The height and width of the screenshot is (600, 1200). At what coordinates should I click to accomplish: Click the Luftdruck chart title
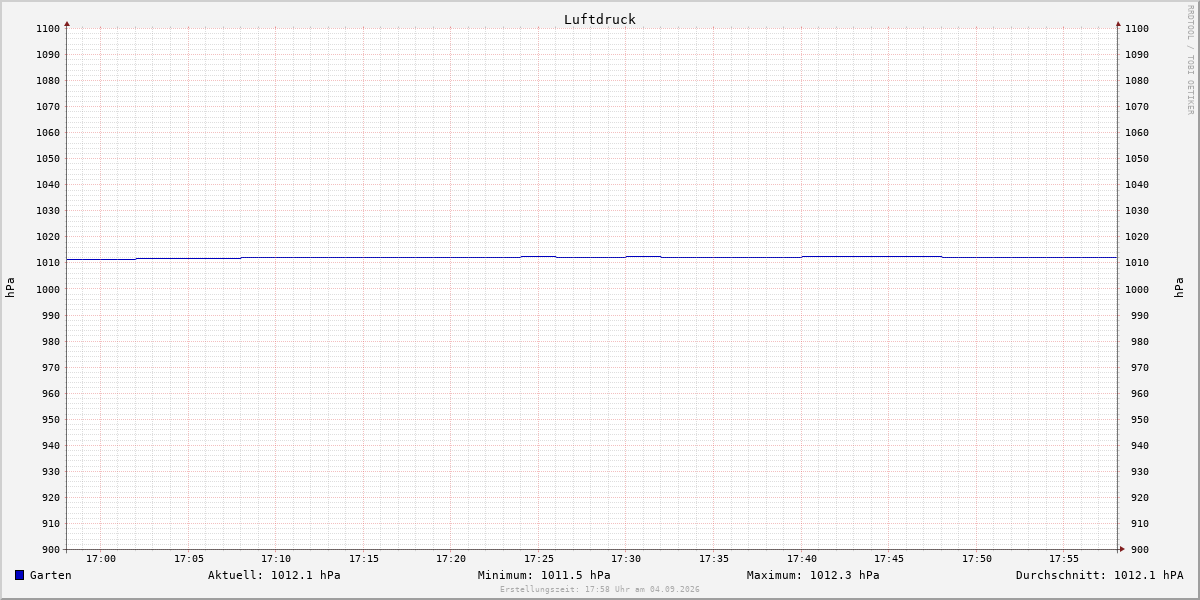click(600, 19)
